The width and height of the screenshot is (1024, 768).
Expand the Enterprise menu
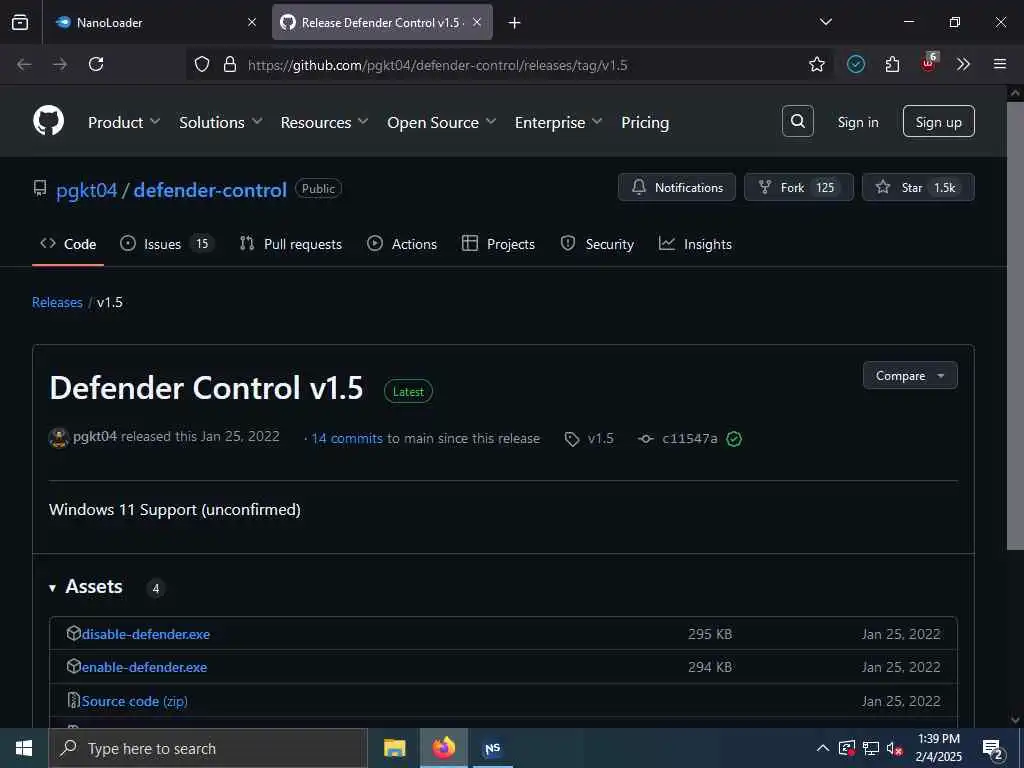(x=558, y=122)
